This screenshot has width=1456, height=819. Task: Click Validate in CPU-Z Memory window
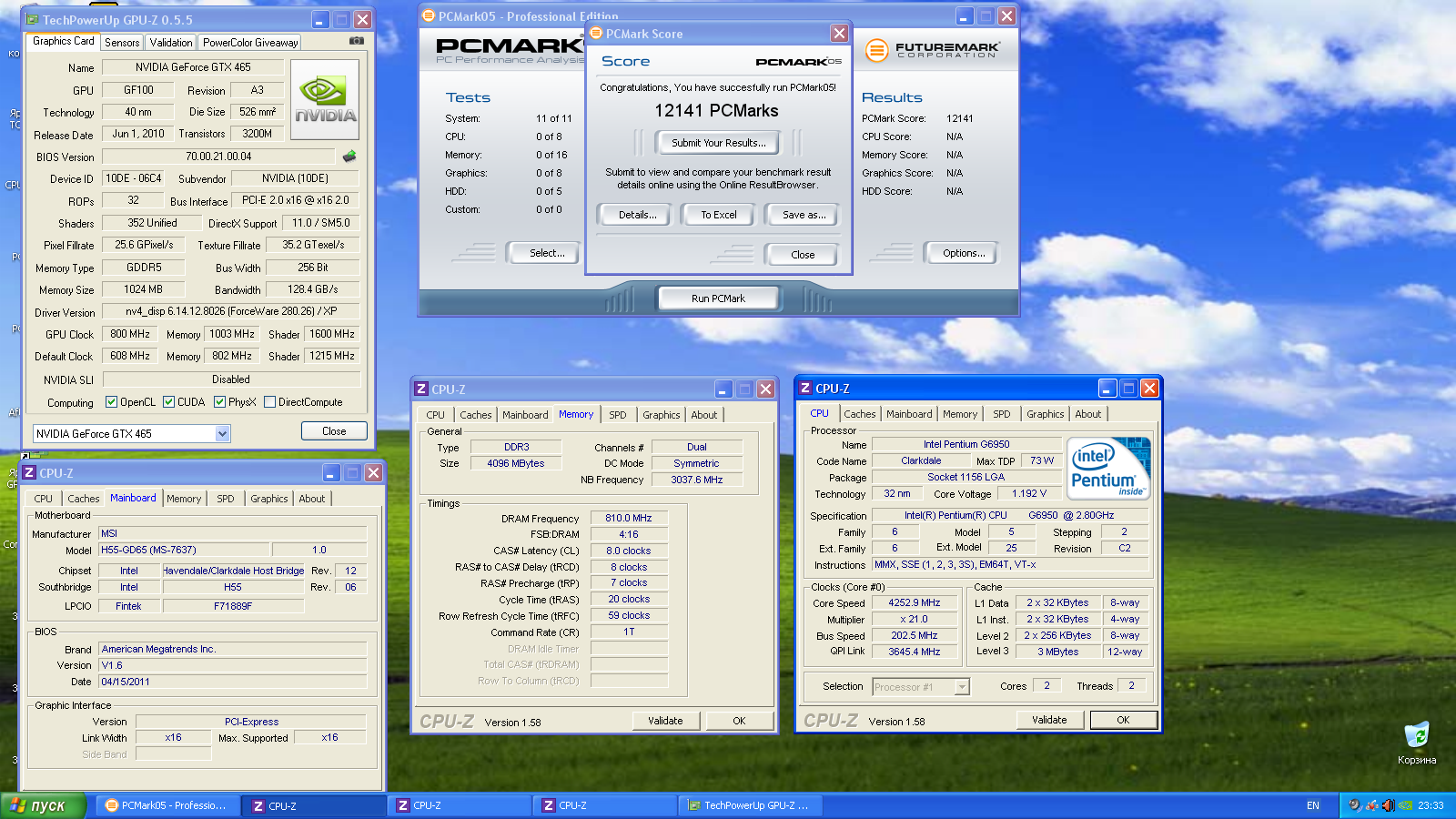tap(665, 721)
